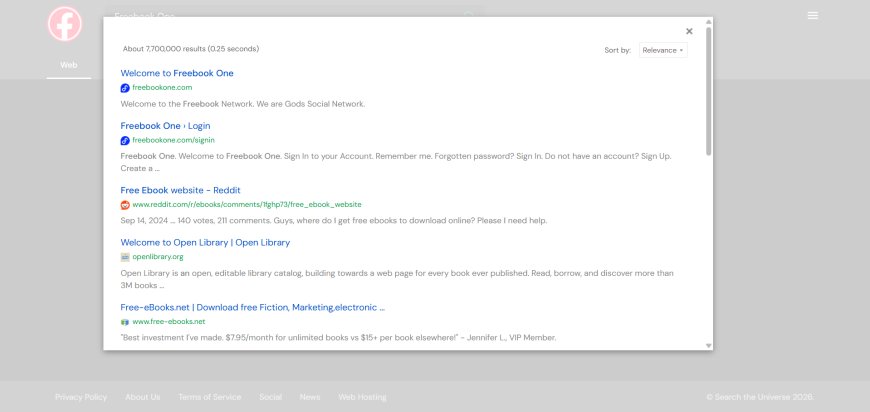Open the Sort by Relevance dropdown
Screen dimensions: 870x412
pos(663,50)
